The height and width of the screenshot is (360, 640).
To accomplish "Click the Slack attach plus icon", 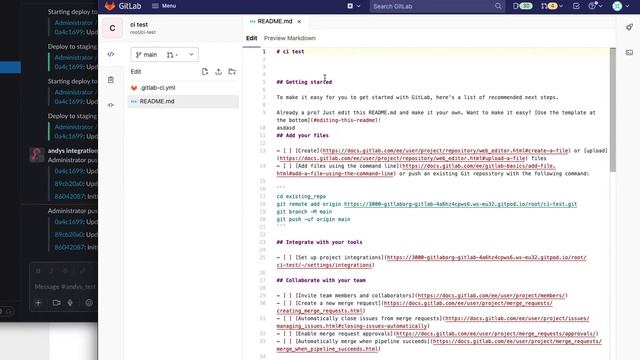I will point(38,303).
